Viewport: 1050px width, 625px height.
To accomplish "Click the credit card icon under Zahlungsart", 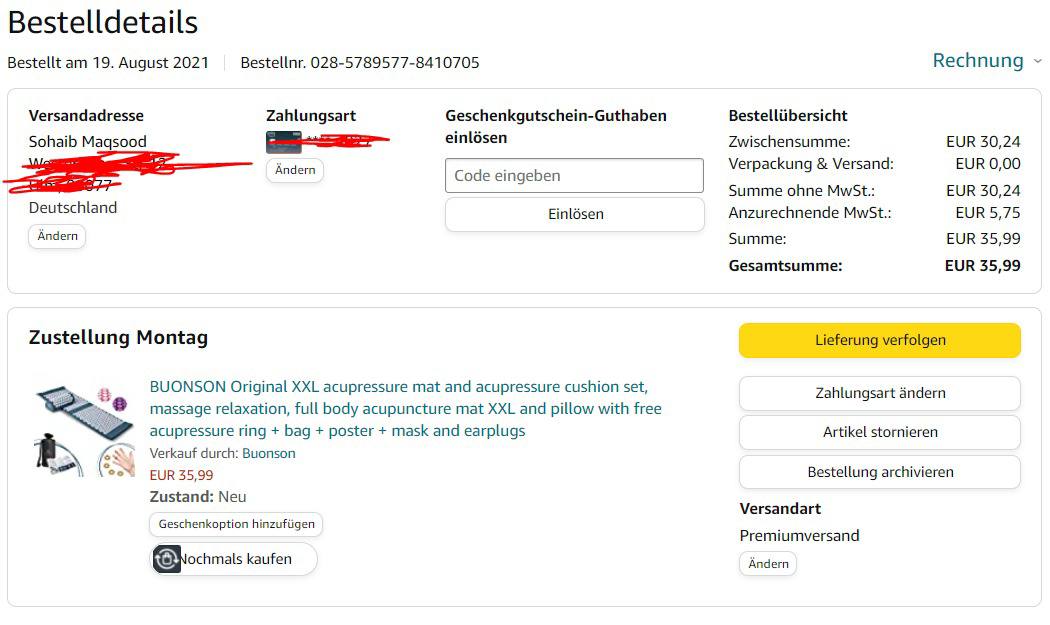I will (x=283, y=142).
